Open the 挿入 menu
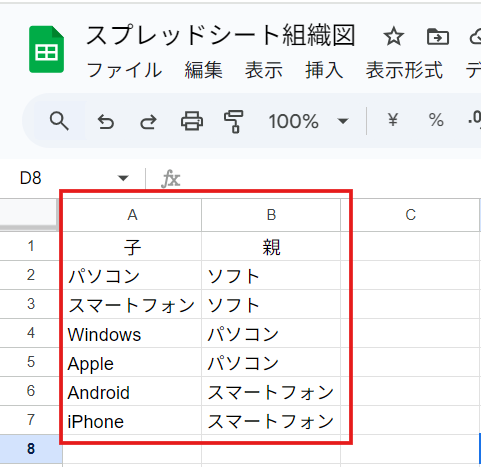Image resolution: width=481 pixels, height=467 pixels. click(x=324, y=70)
